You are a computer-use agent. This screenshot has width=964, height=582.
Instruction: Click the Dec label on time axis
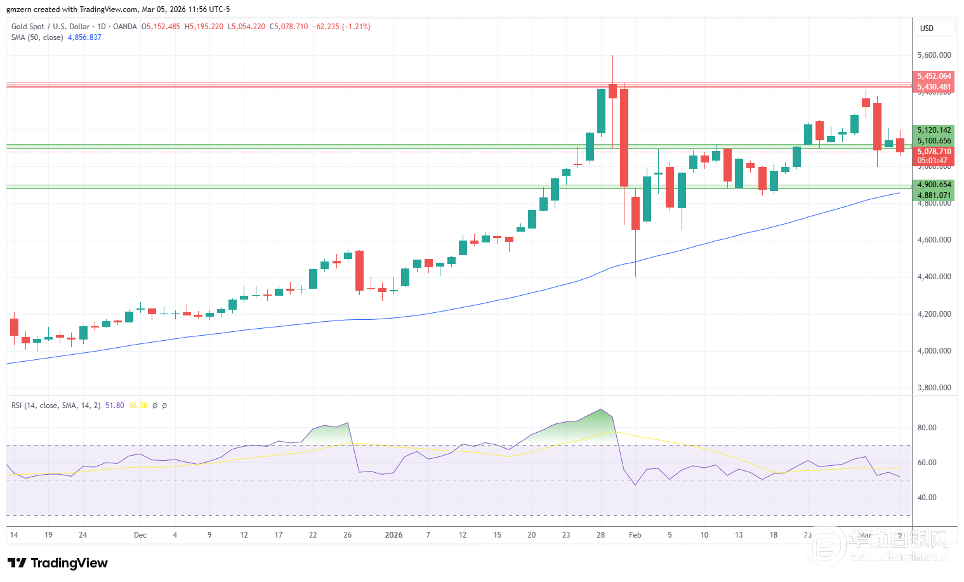tap(139, 535)
